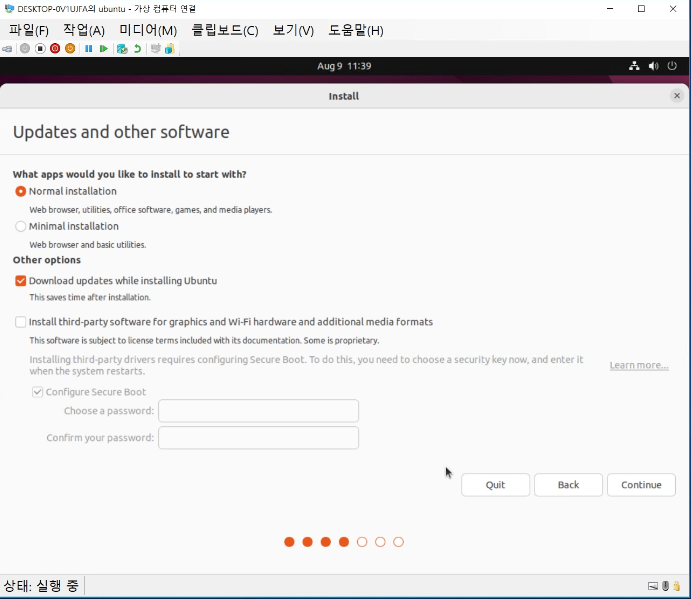Image resolution: width=691 pixels, height=599 pixels.
Task: Click the Back button
Action: (568, 485)
